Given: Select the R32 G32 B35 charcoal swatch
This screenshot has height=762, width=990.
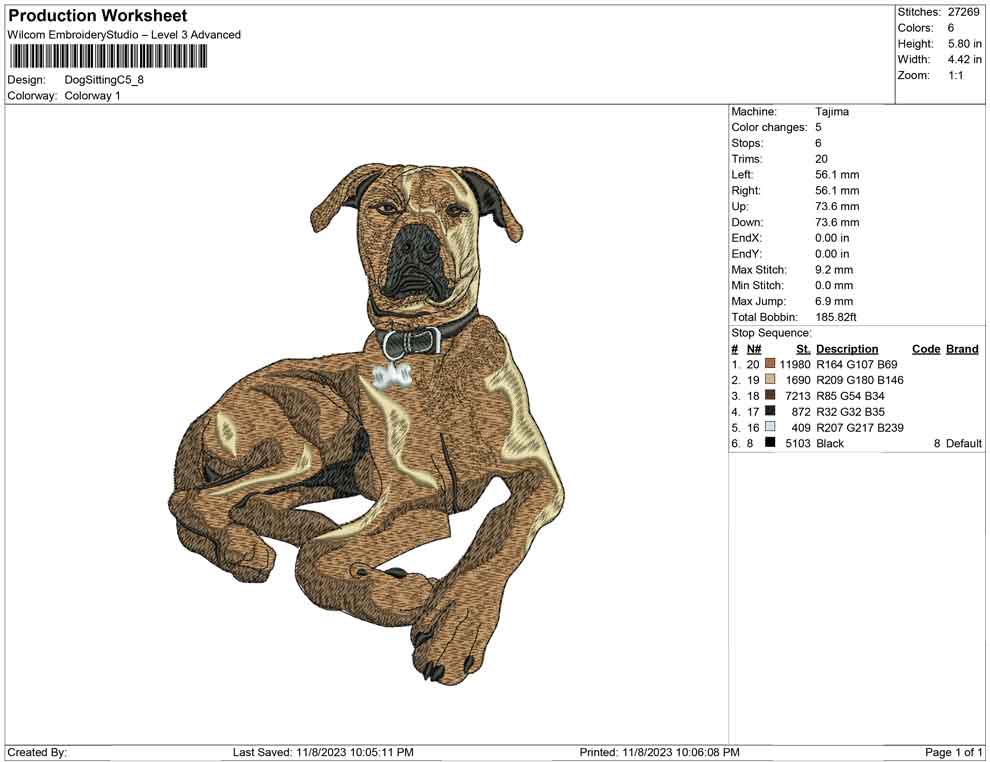Looking at the screenshot, I should coord(770,411).
